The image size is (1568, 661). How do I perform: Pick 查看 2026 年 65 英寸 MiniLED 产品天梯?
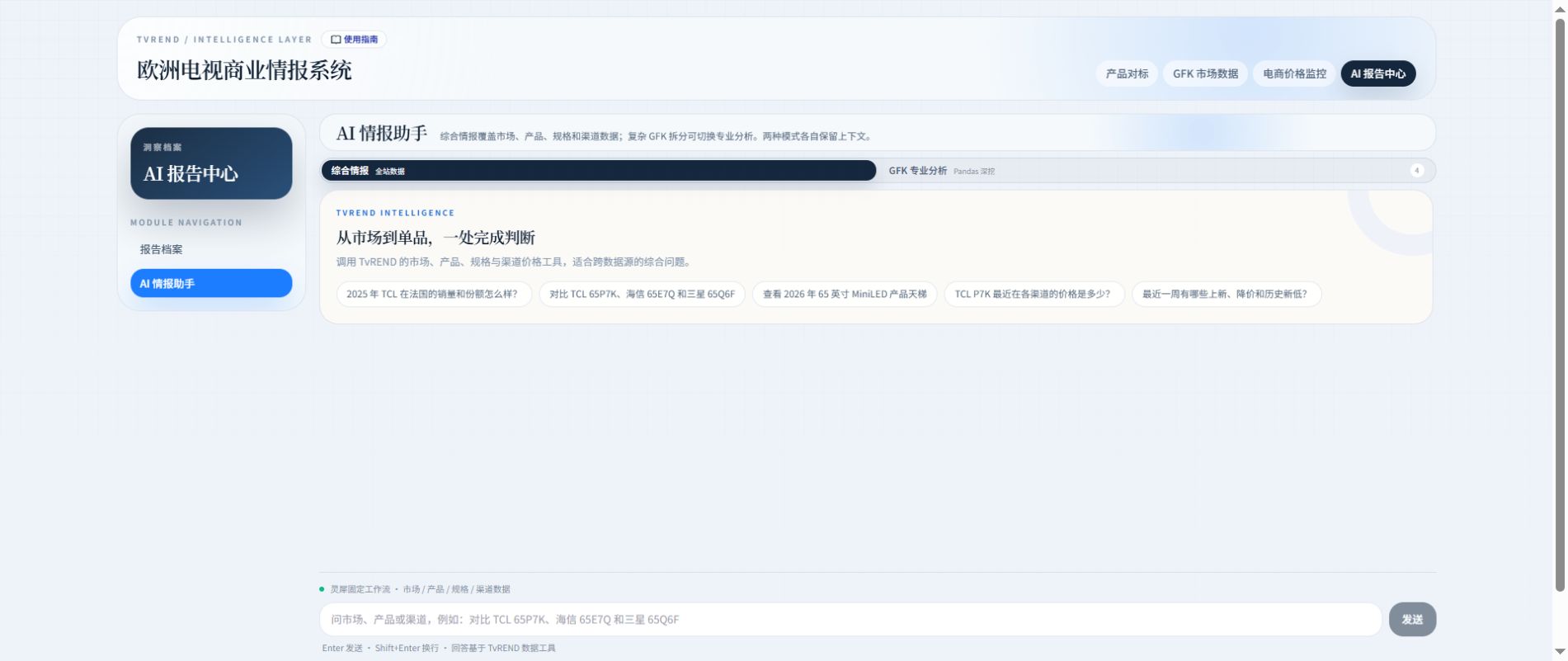pos(845,294)
